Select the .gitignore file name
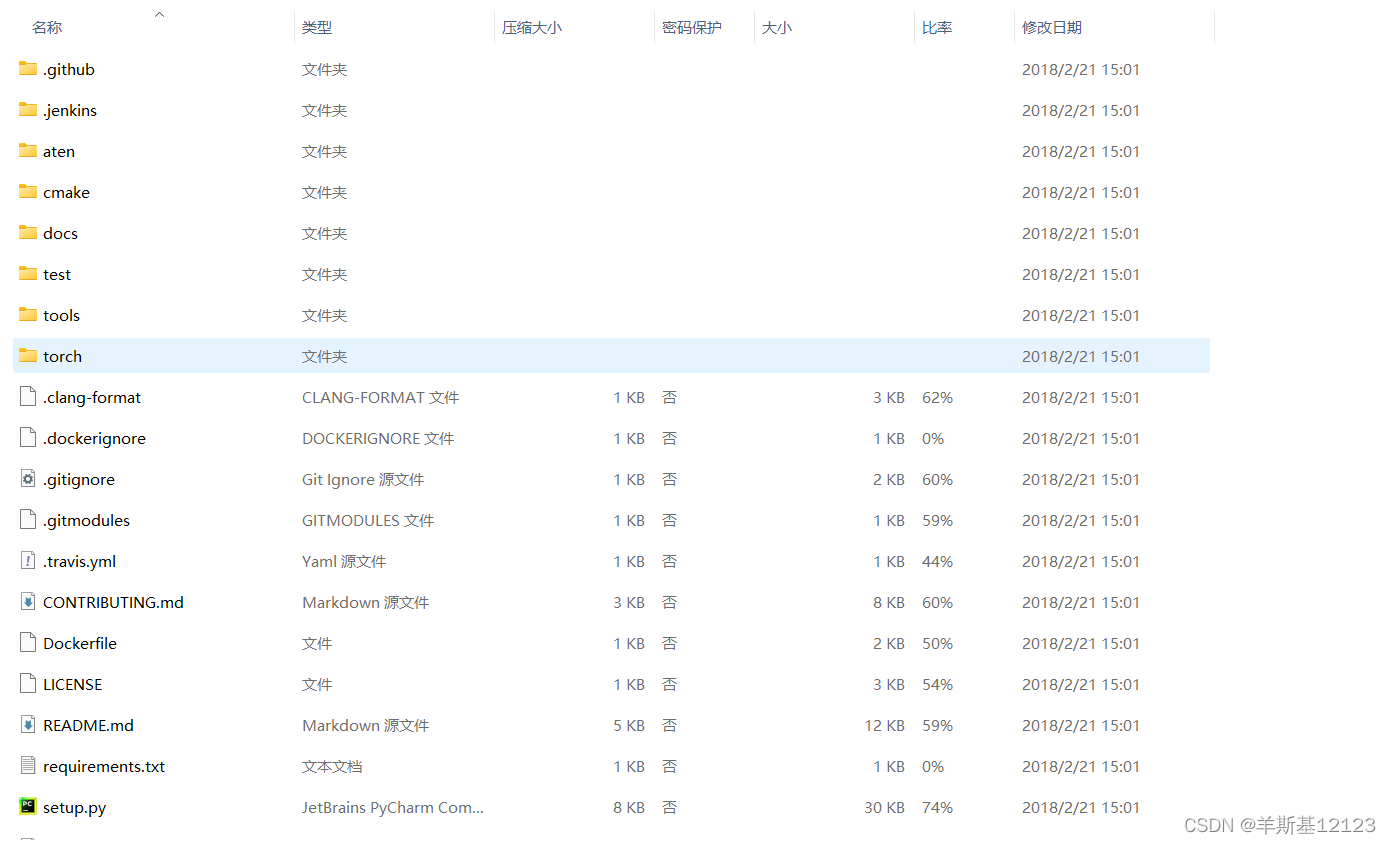 coord(79,479)
